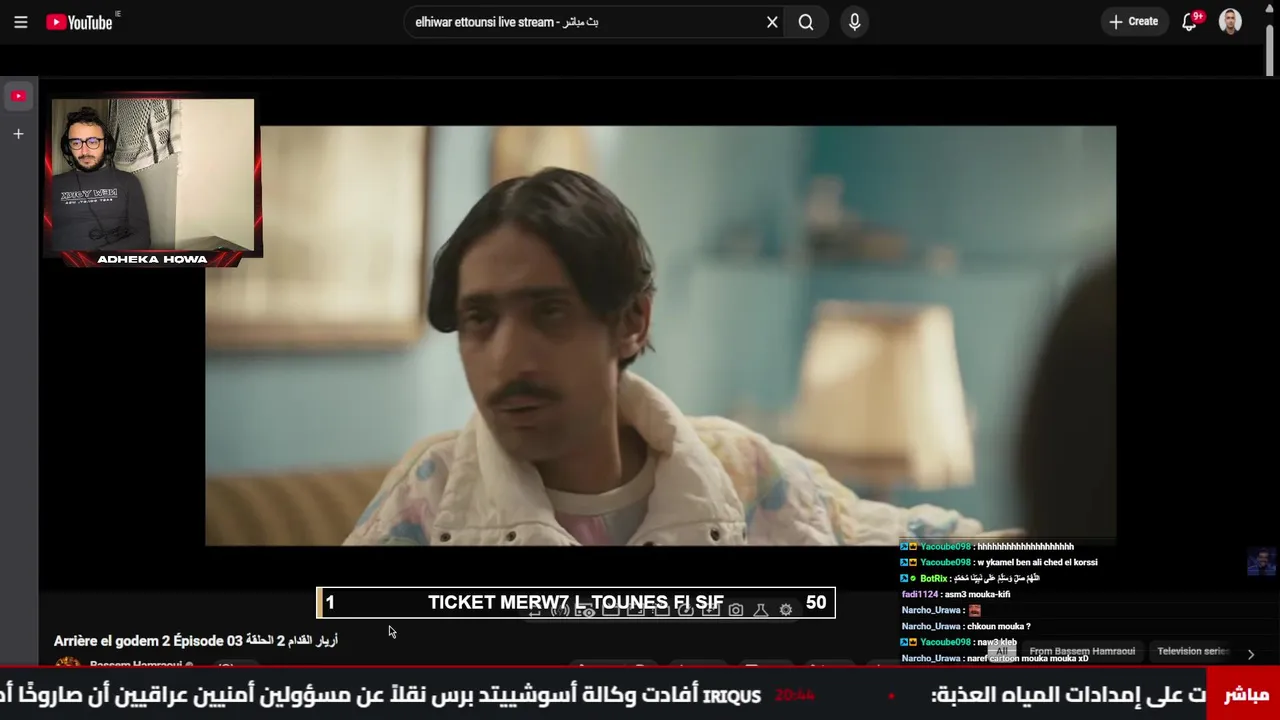Click the TICKET MERW7 L TOUNES banner
The width and height of the screenshot is (1280, 720).
[x=576, y=602]
